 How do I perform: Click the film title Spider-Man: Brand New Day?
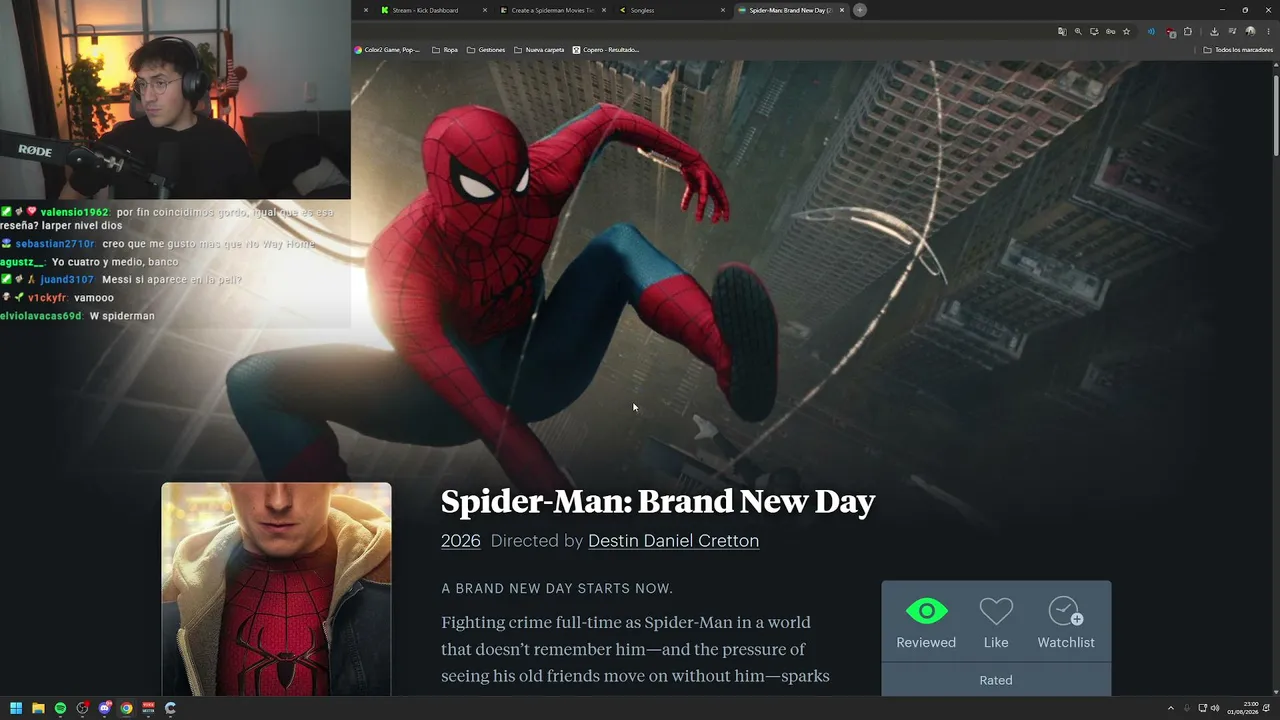click(658, 501)
